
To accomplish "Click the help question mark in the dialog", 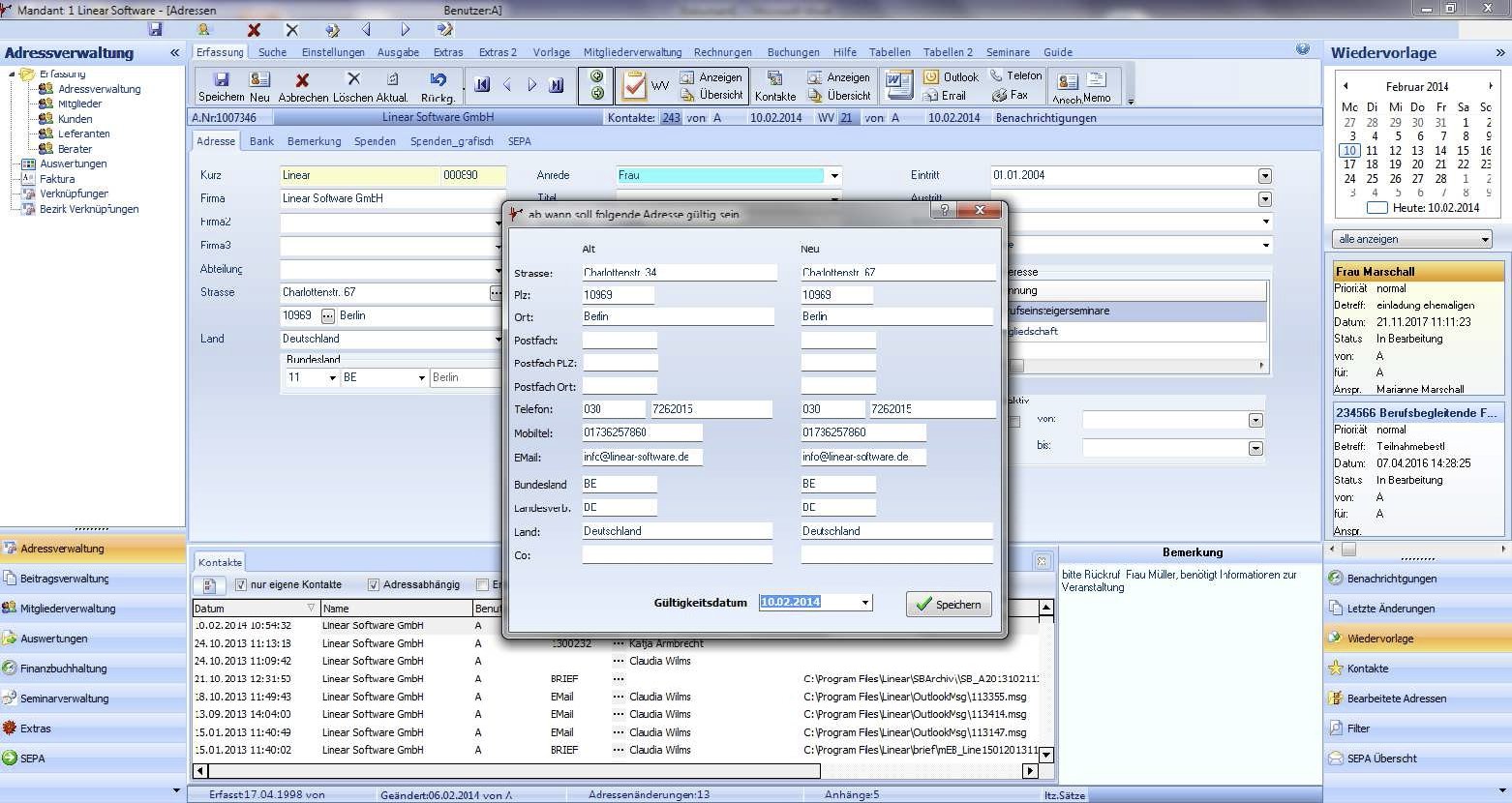I will point(944,210).
